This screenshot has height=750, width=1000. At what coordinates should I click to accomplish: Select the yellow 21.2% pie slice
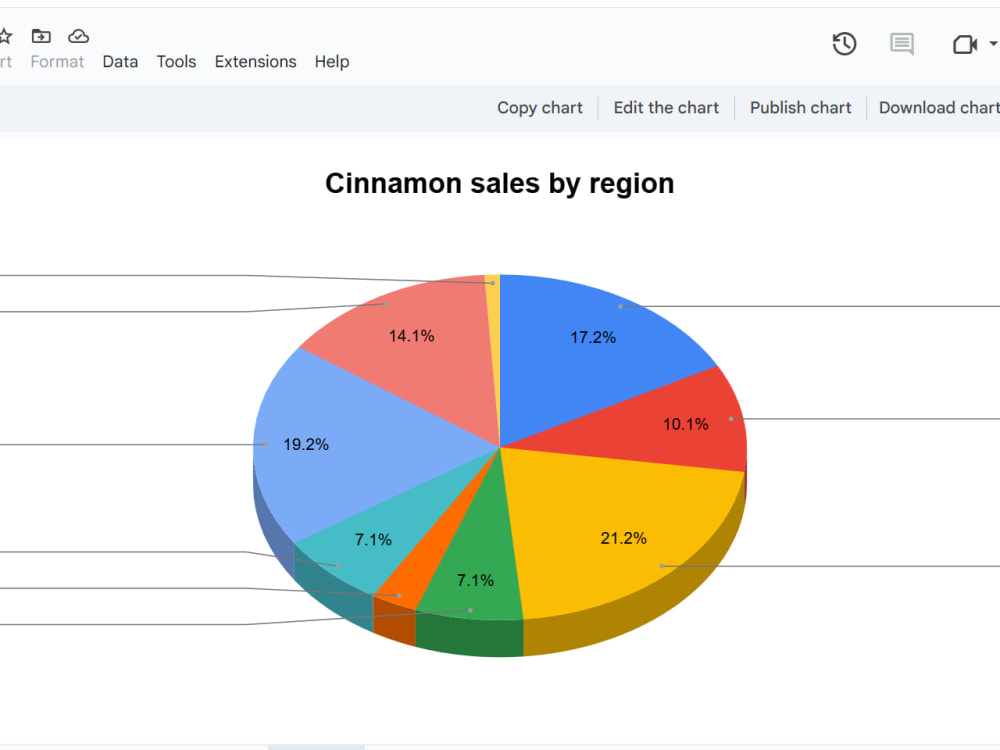622,538
